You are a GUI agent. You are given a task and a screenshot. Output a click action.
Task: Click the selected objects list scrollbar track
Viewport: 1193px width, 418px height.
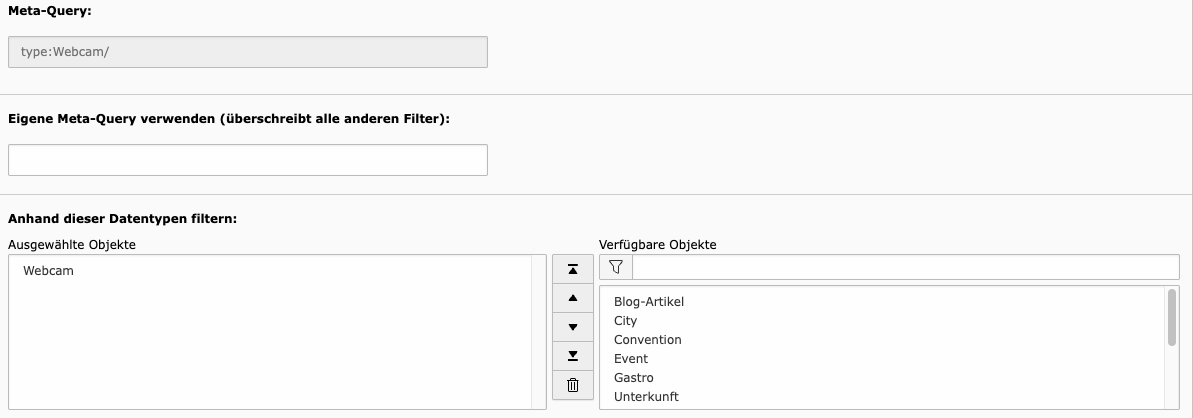pyautogui.click(x=539, y=332)
